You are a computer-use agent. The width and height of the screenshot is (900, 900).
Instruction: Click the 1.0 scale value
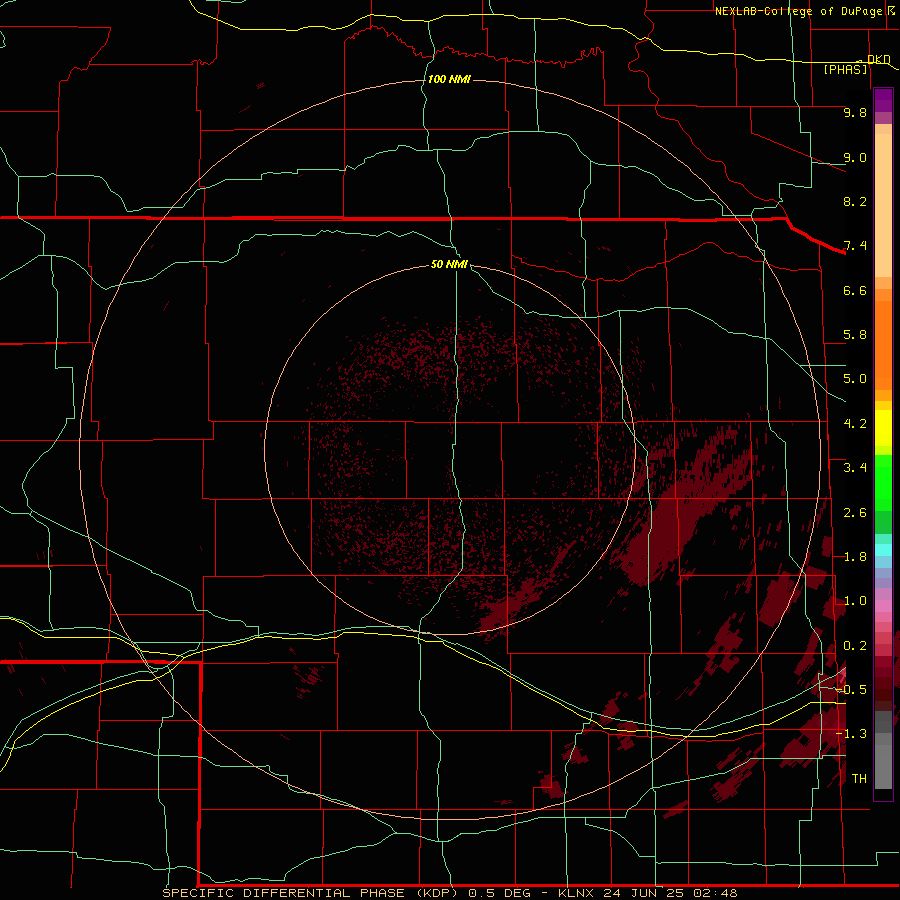855,601
